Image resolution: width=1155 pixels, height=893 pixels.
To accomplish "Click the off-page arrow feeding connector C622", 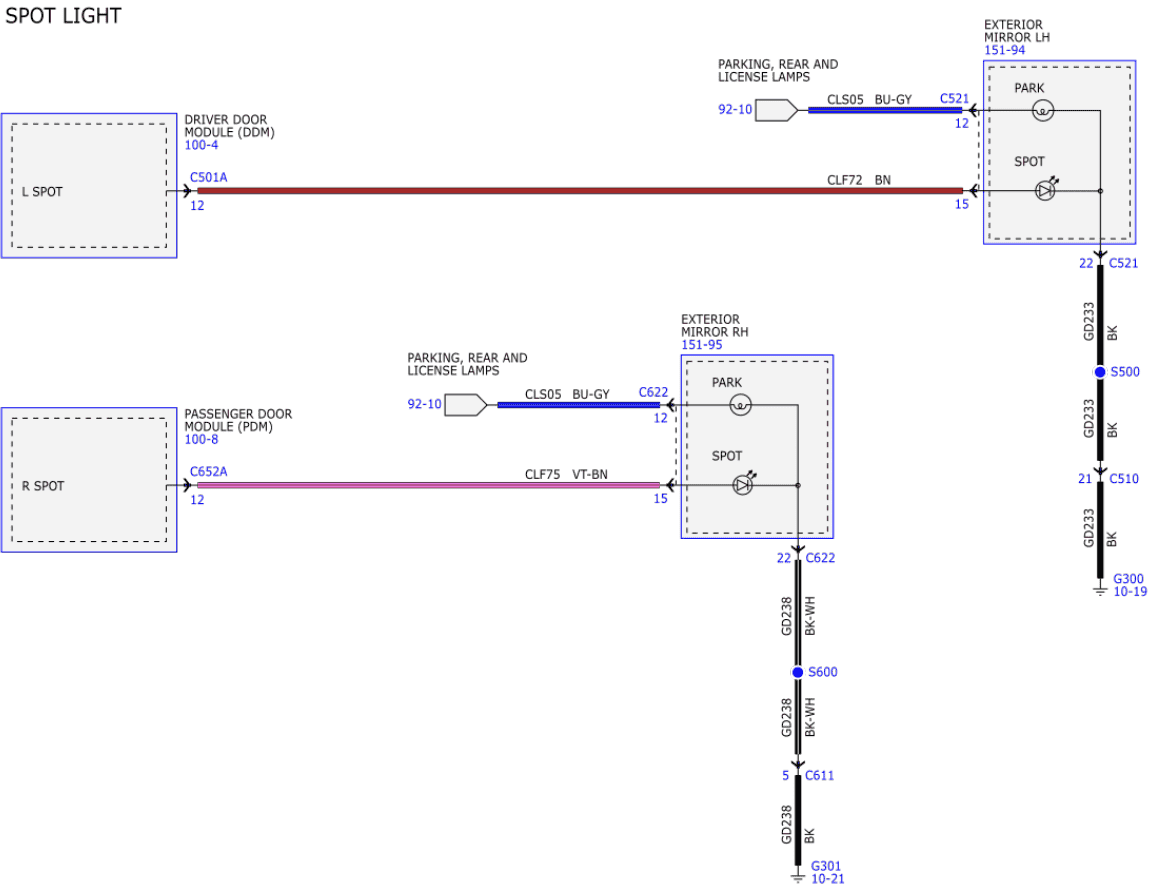I will [465, 405].
